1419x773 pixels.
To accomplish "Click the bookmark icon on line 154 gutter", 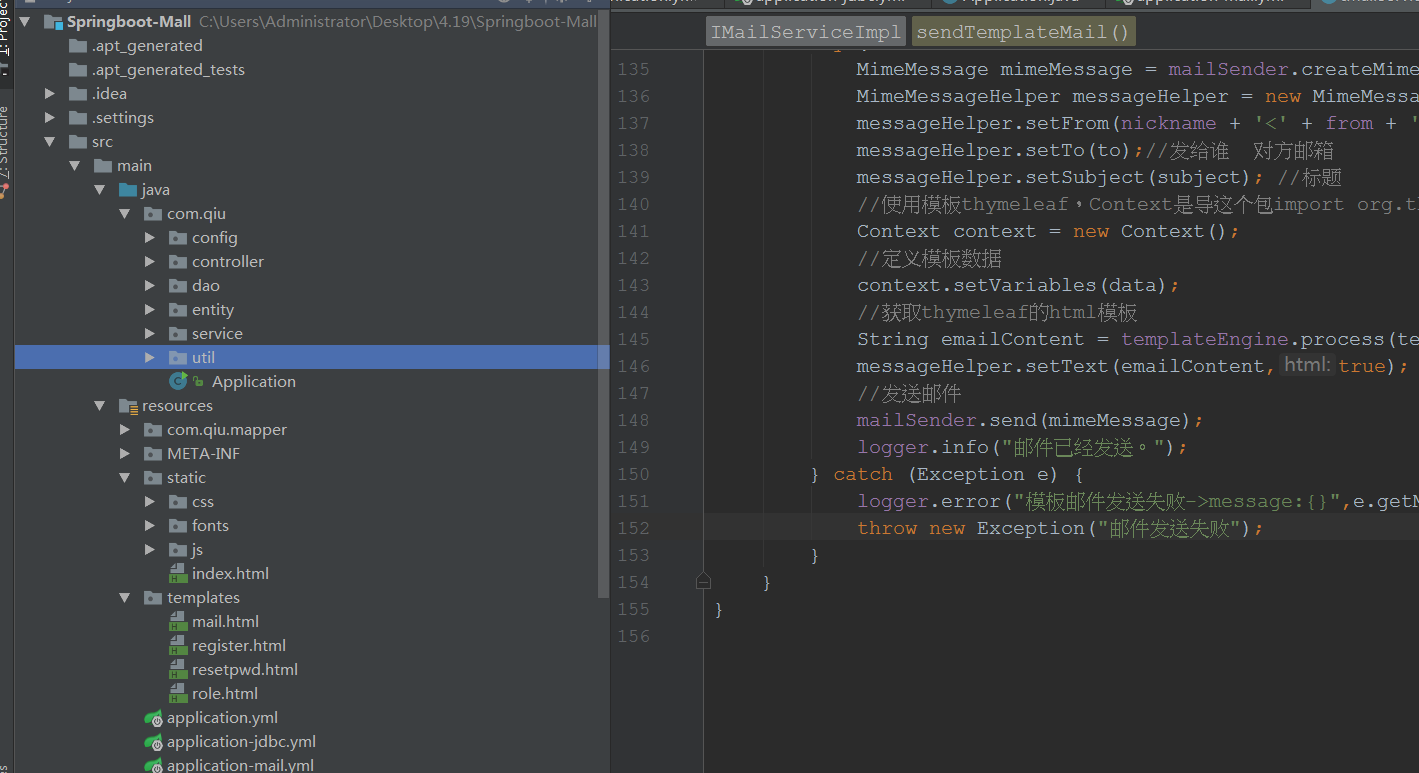I will point(703,580).
